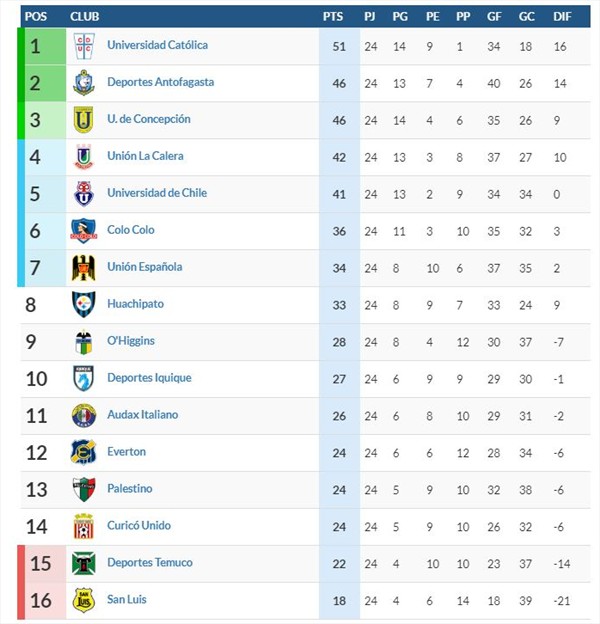Click the POS column header

(36, 17)
